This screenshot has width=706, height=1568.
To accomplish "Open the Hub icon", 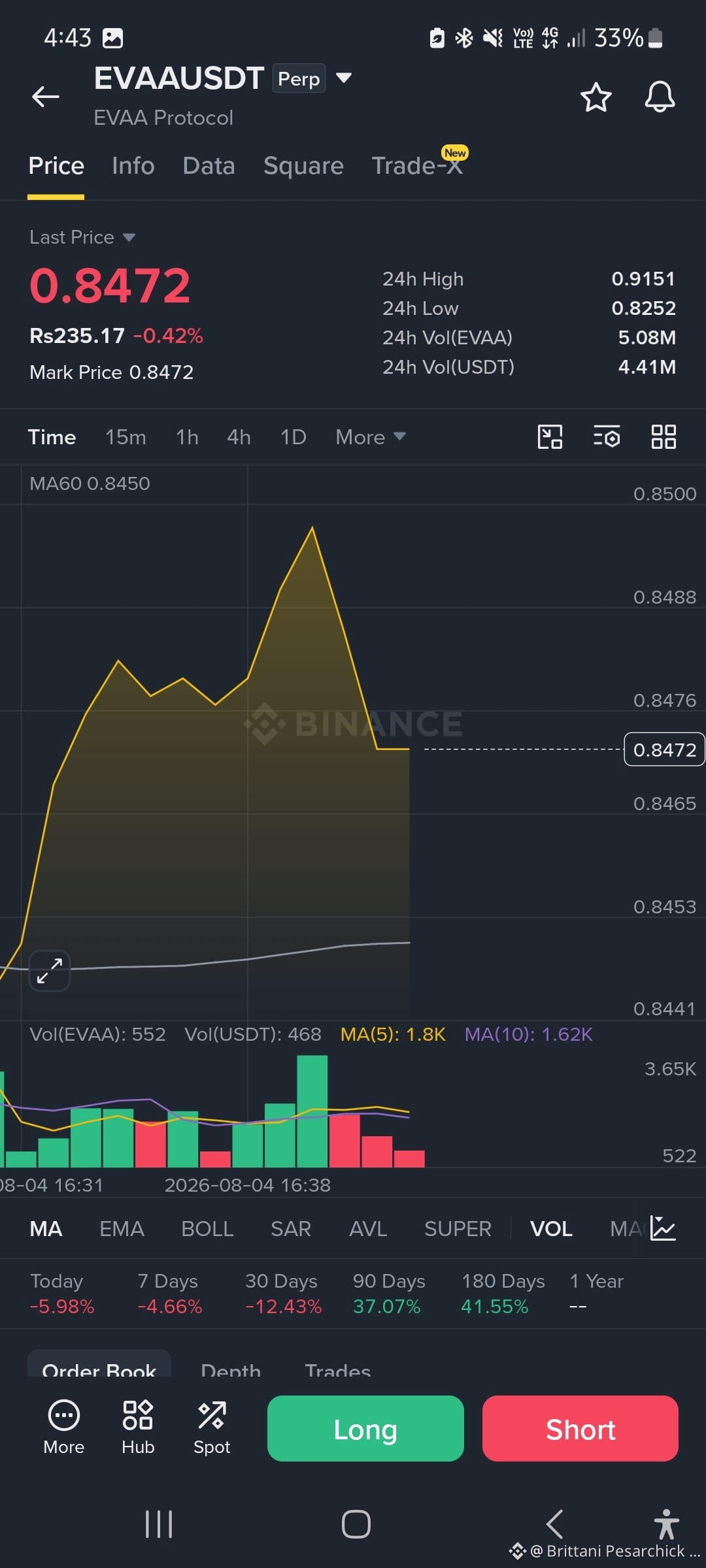I will click(x=138, y=1428).
